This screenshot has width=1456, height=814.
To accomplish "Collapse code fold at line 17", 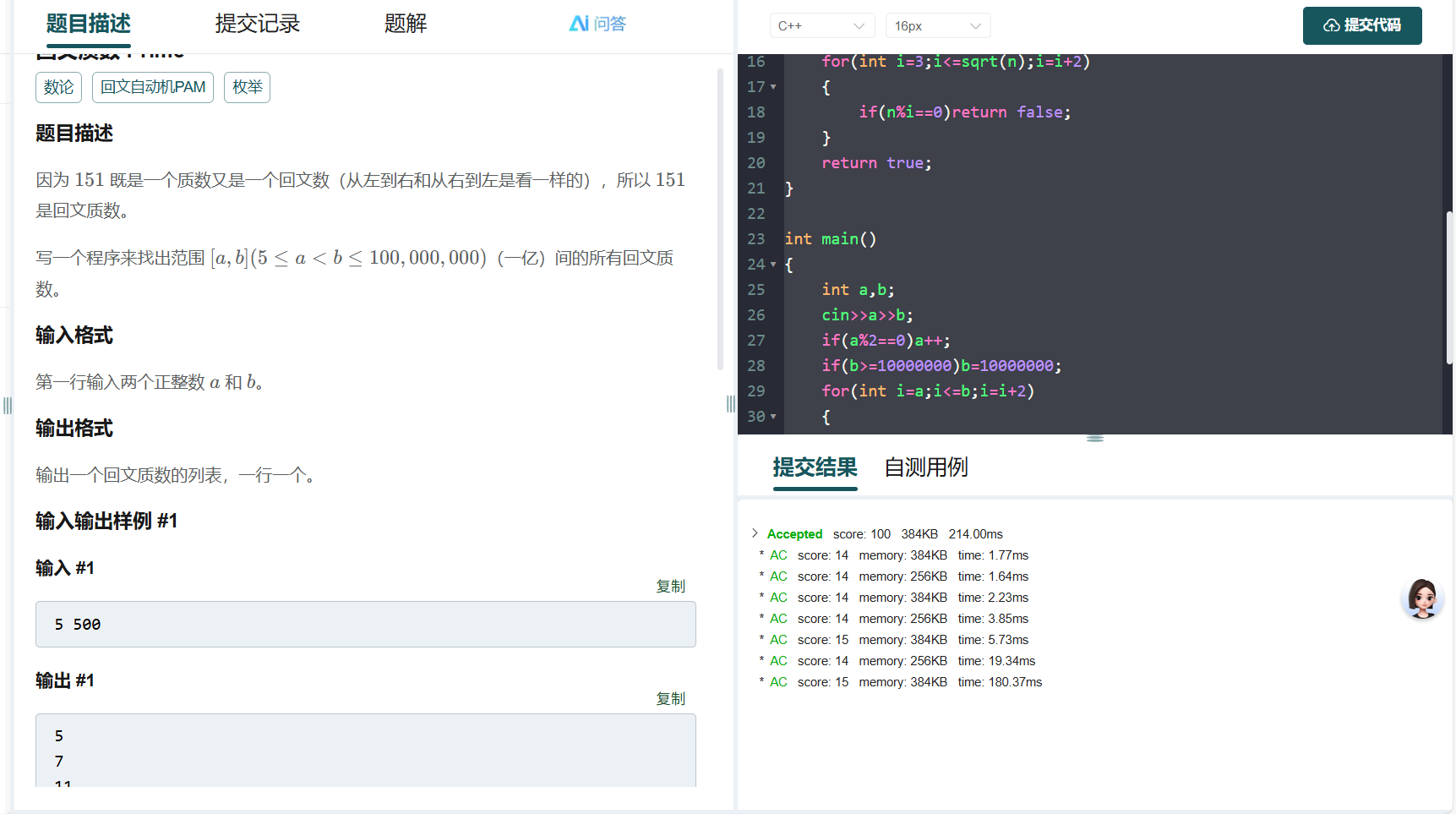I will 773,87.
